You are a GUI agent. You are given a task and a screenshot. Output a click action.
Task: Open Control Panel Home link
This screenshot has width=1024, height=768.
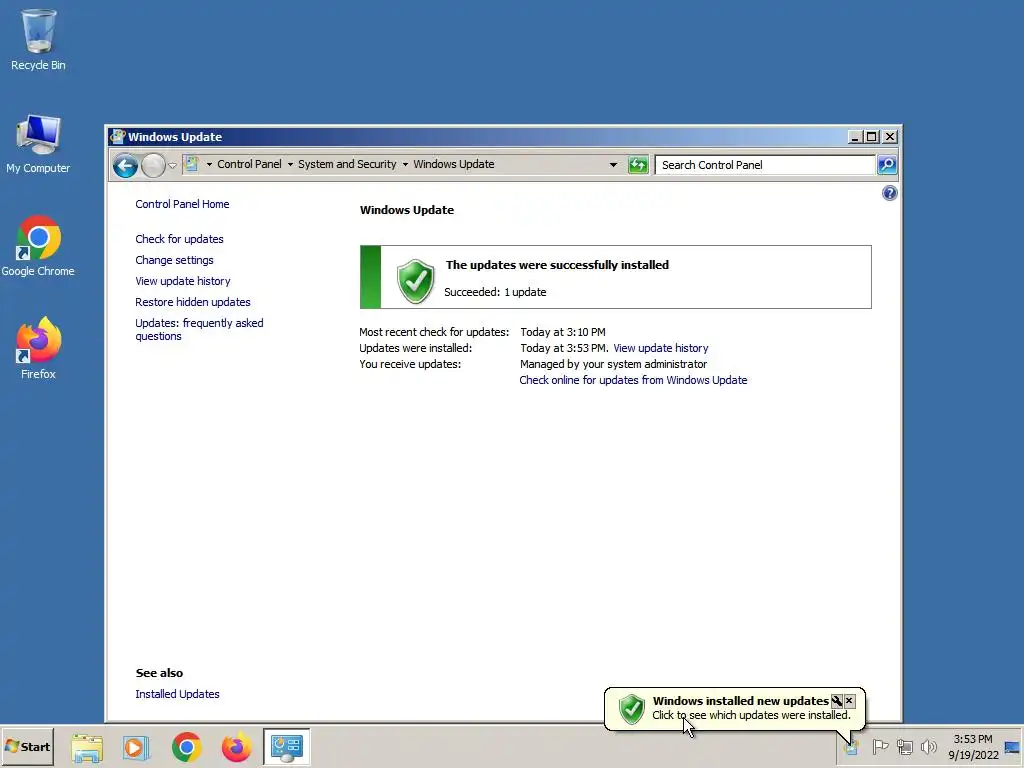[182, 204]
